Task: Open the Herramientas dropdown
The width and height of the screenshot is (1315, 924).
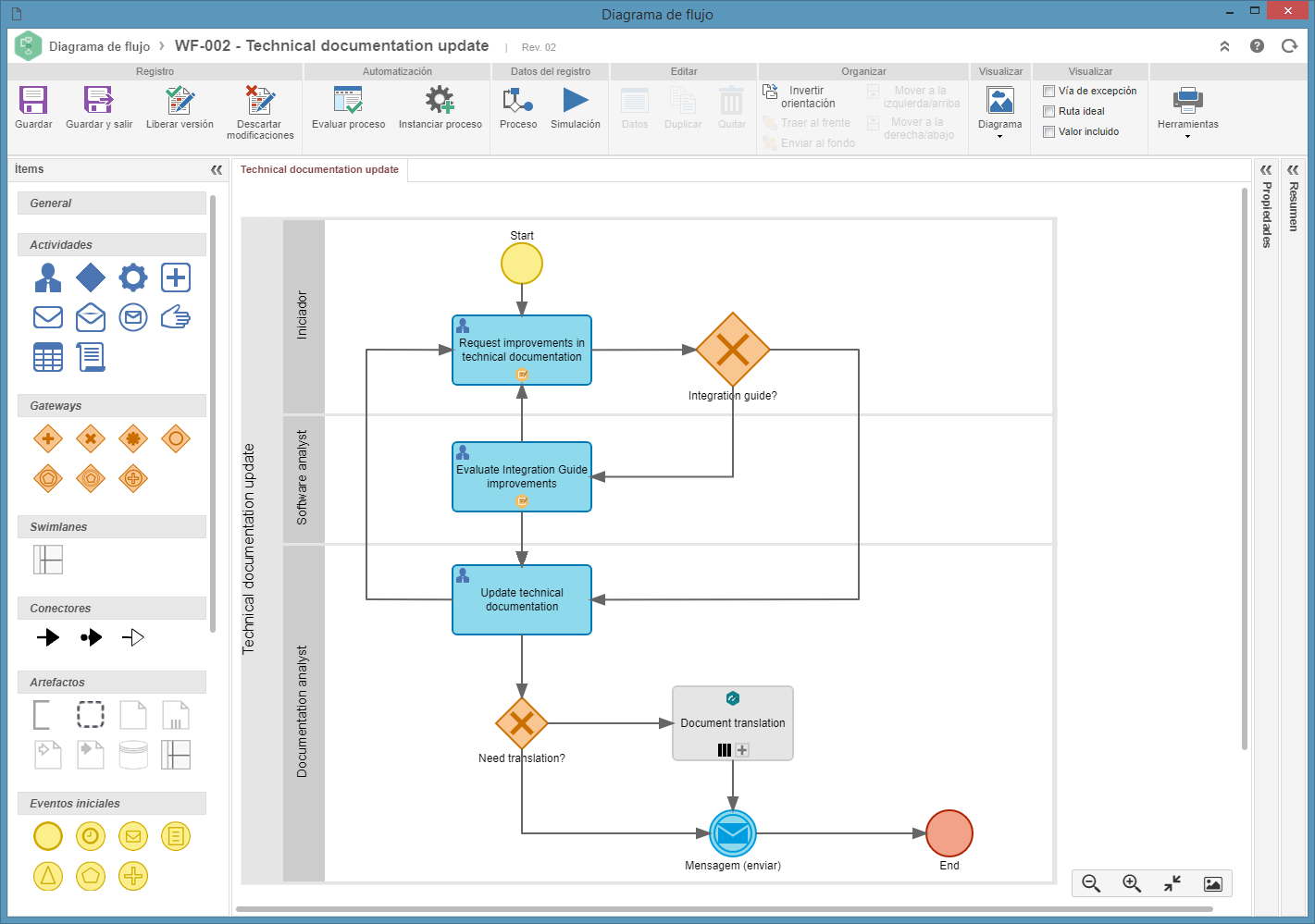Action: coord(1188,111)
